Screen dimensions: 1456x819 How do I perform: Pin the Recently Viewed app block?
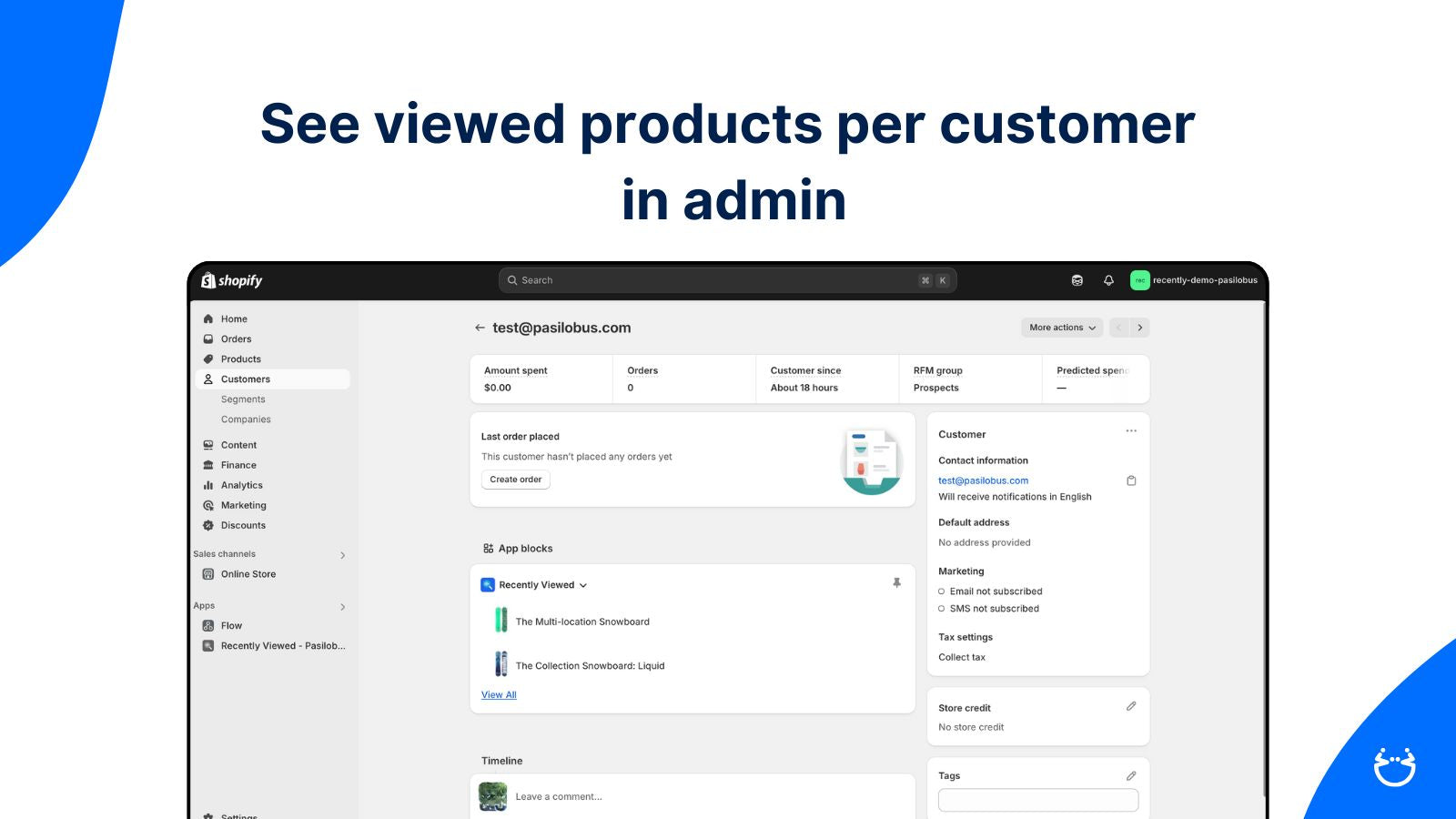point(896,583)
